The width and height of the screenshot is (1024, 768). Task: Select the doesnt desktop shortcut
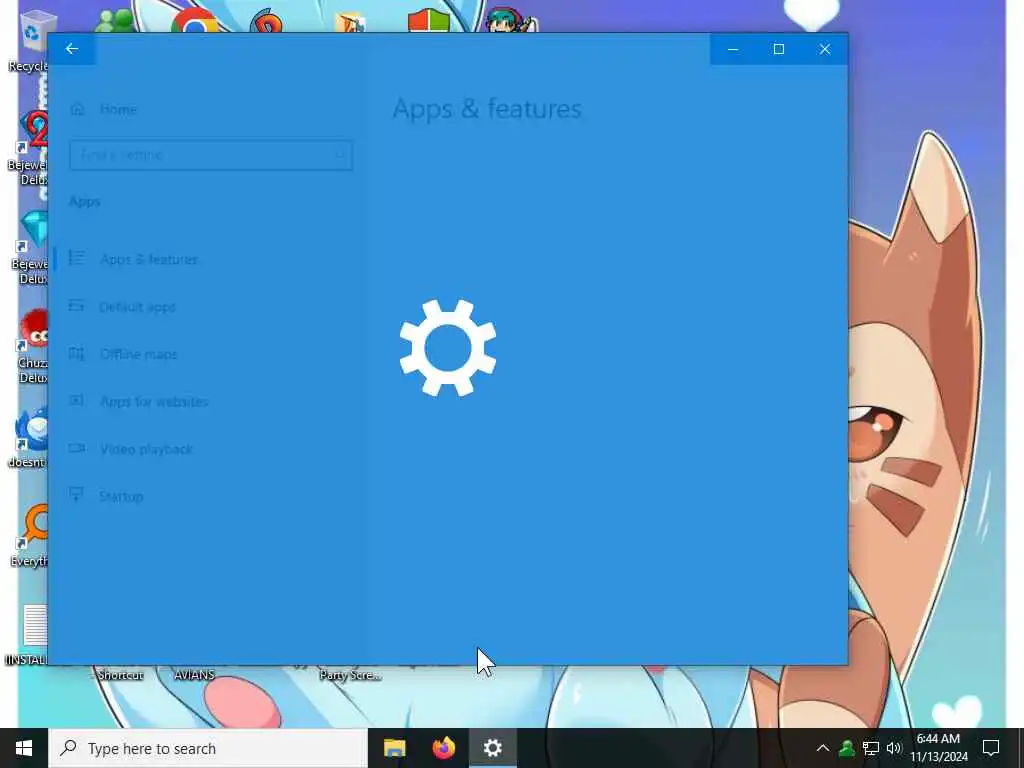28,438
